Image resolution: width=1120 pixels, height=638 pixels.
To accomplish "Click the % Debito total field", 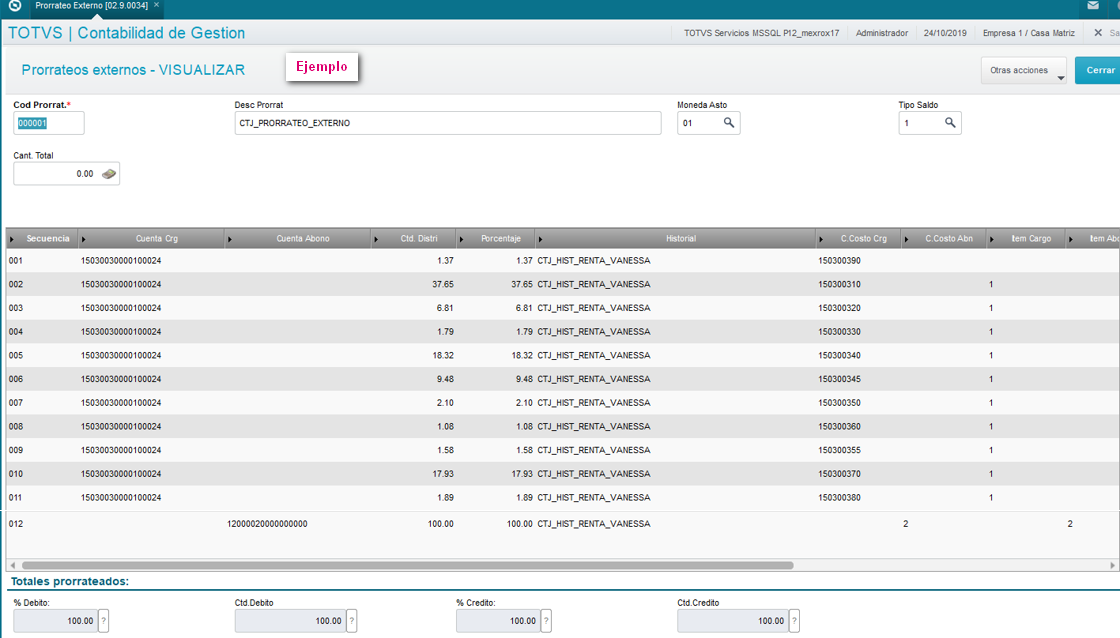I will tap(56, 621).
